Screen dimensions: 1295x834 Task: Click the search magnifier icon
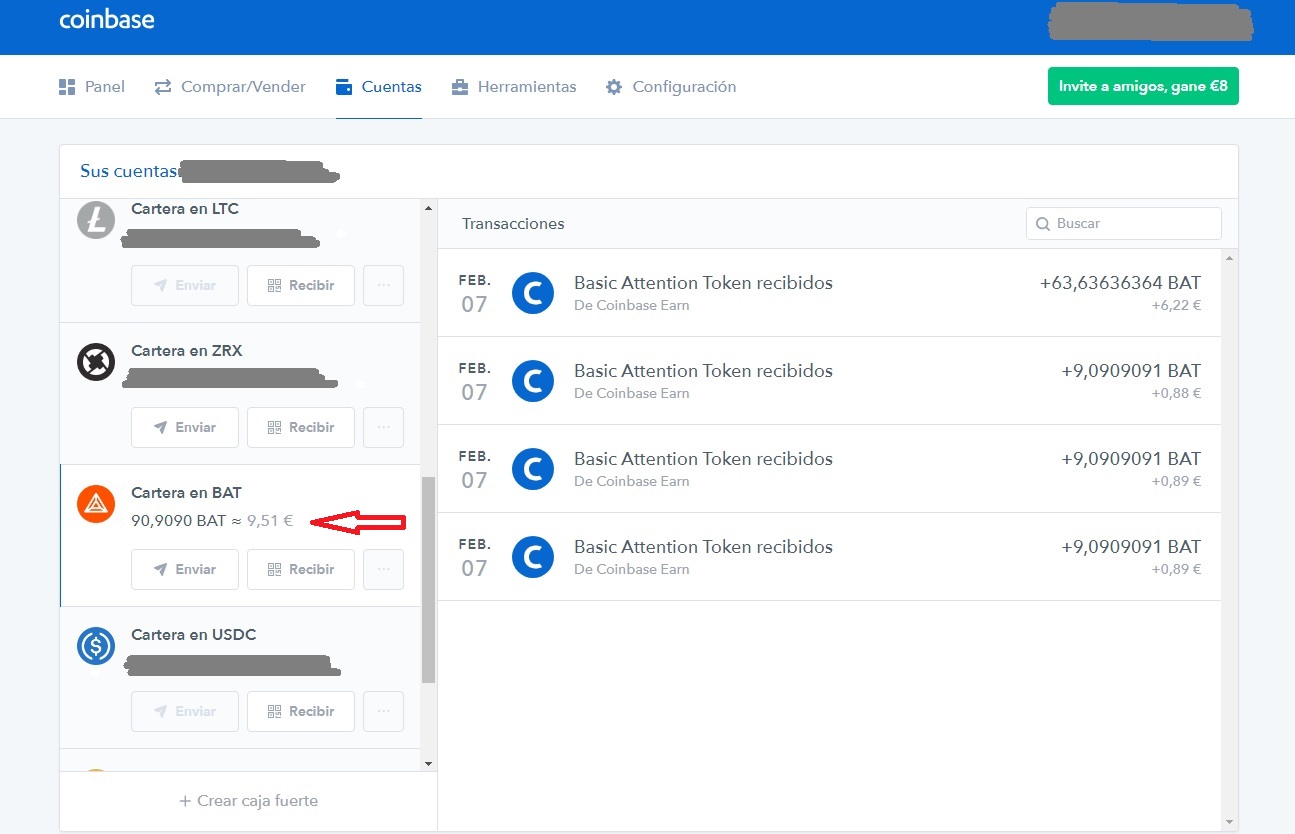1043,224
